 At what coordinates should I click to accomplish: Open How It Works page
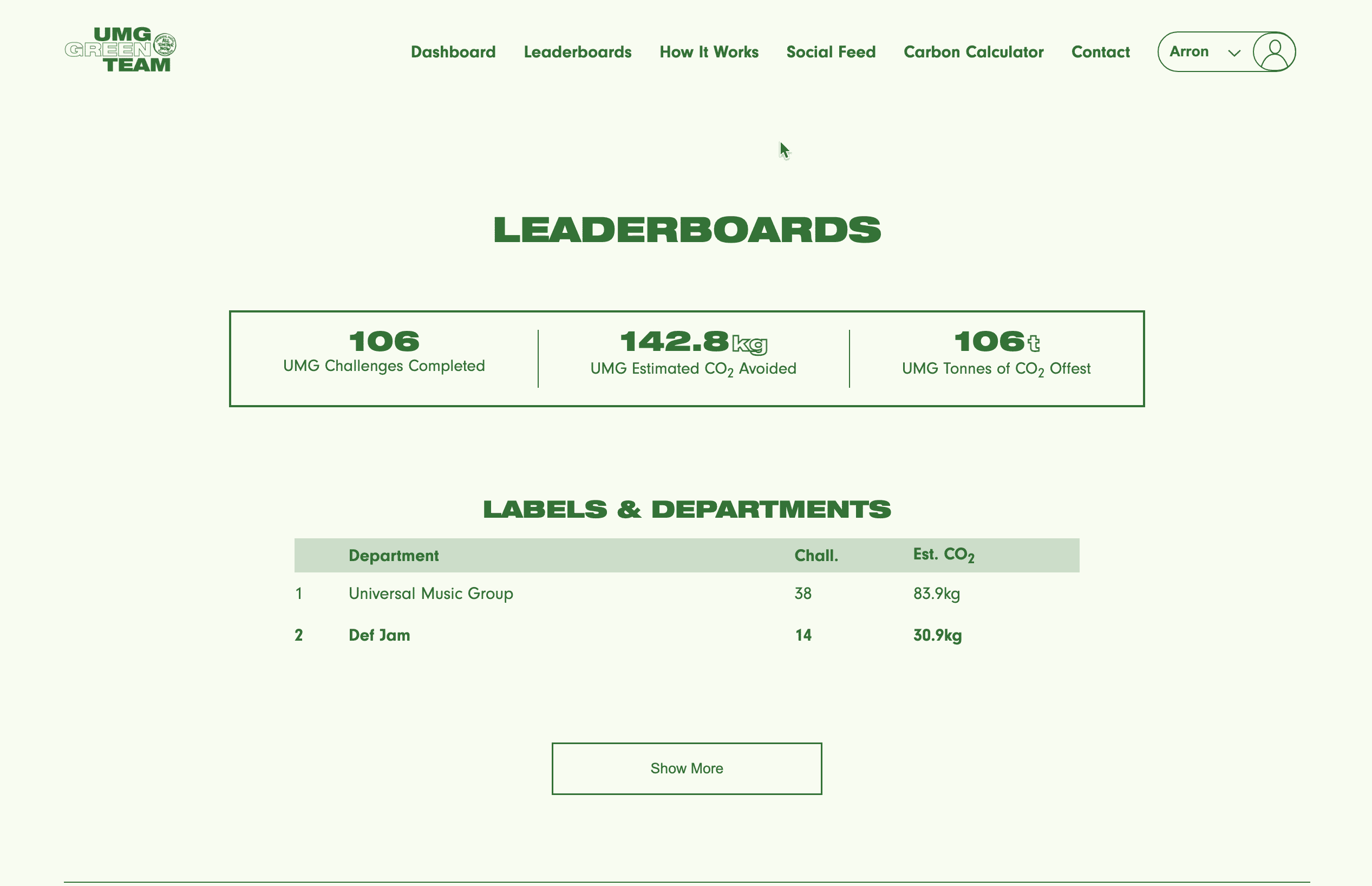click(709, 52)
